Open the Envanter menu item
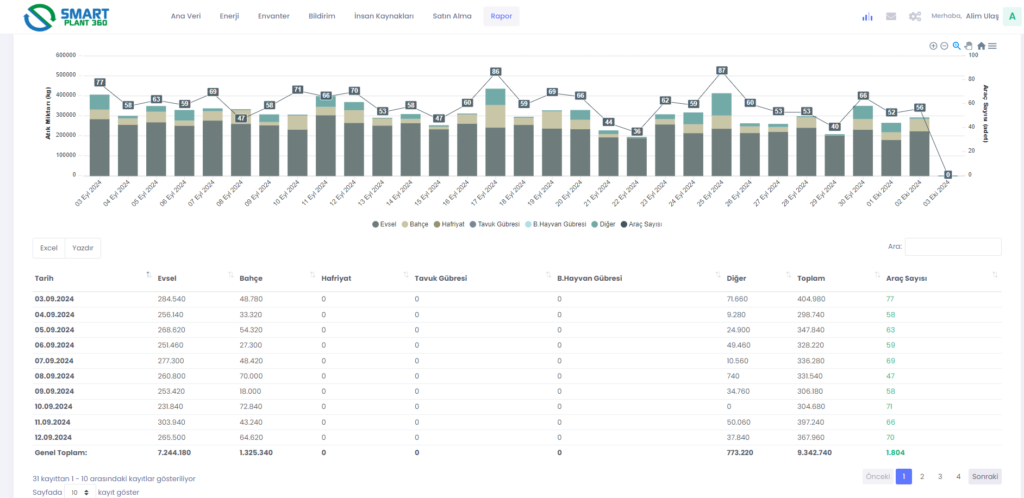This screenshot has width=1024, height=498. (273, 16)
